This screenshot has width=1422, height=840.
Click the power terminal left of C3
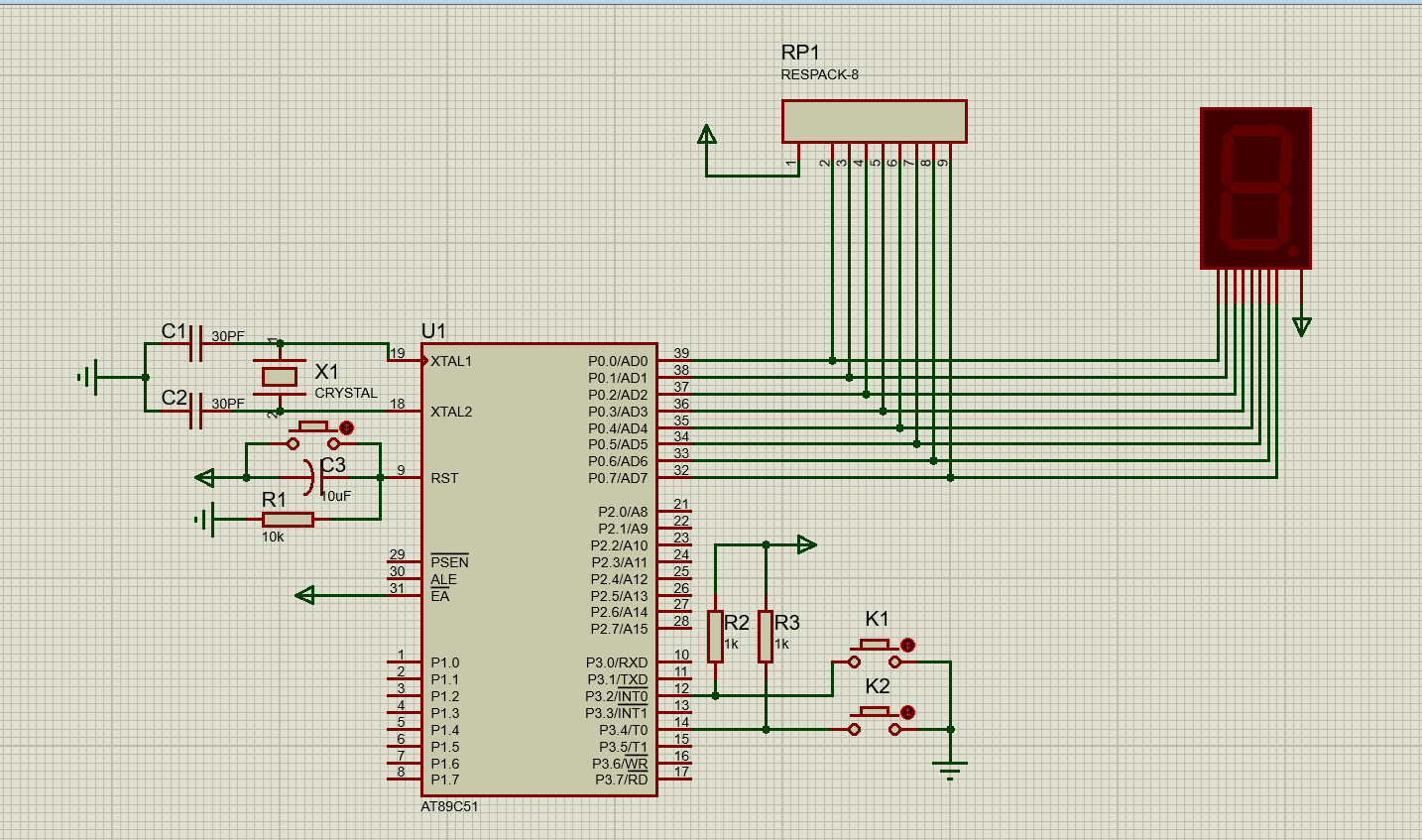click(x=204, y=478)
